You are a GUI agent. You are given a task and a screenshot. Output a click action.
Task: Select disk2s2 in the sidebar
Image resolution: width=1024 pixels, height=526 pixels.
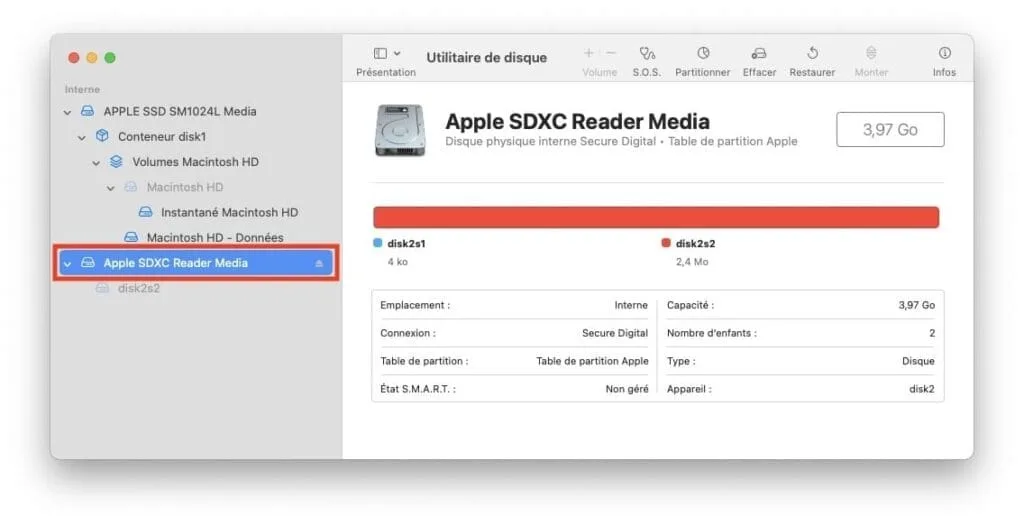pos(138,288)
